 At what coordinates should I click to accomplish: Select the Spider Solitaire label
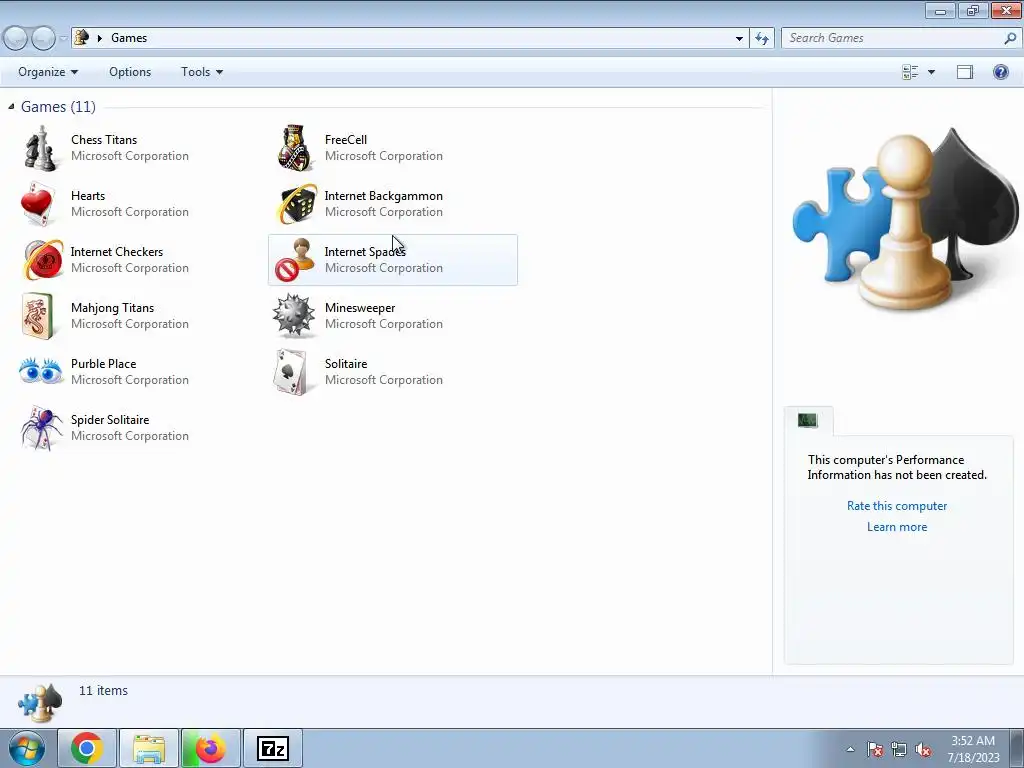click(x=110, y=420)
